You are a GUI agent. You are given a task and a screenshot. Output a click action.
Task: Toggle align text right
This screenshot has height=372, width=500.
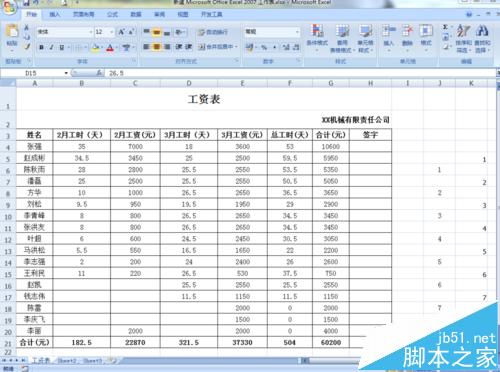click(167, 47)
